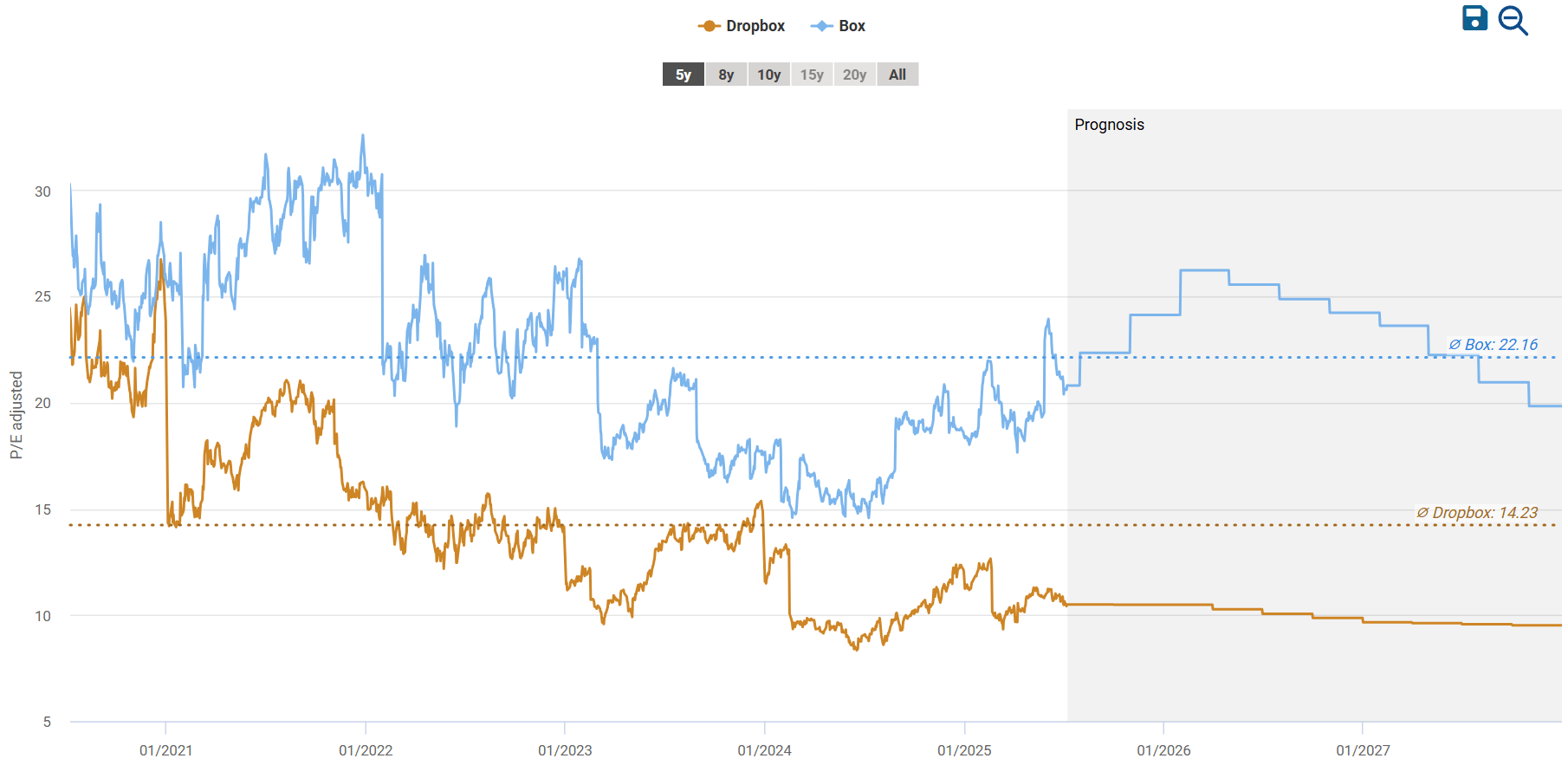Select the 5y time range

(683, 75)
